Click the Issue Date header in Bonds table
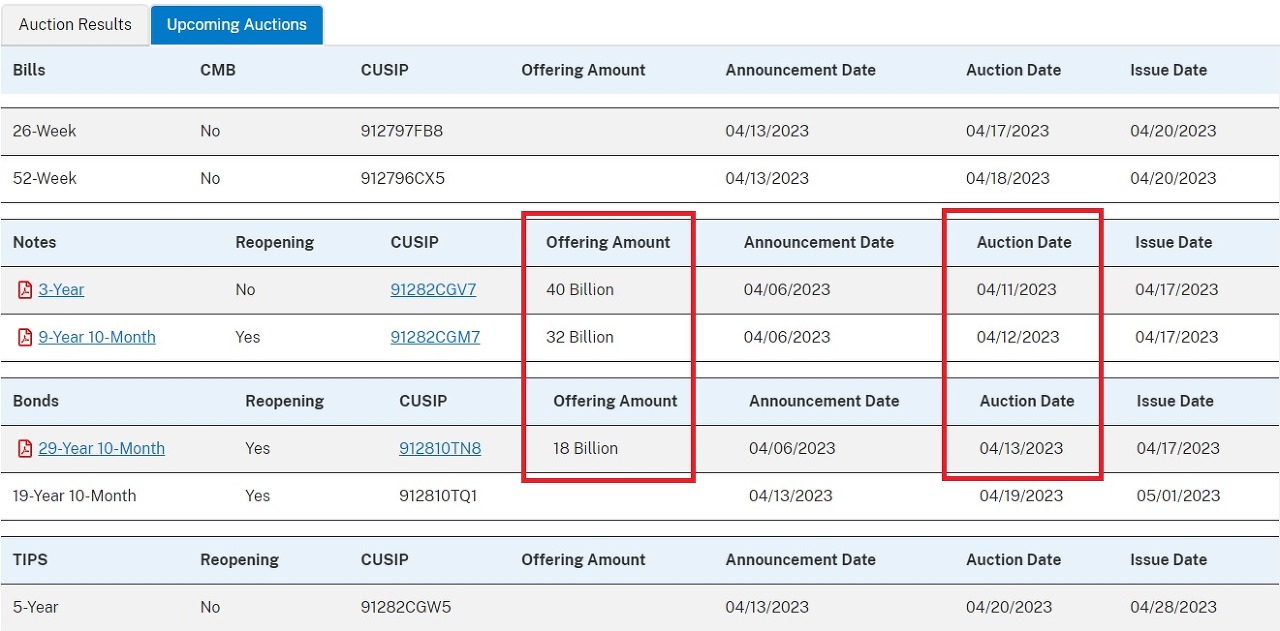 (1175, 401)
